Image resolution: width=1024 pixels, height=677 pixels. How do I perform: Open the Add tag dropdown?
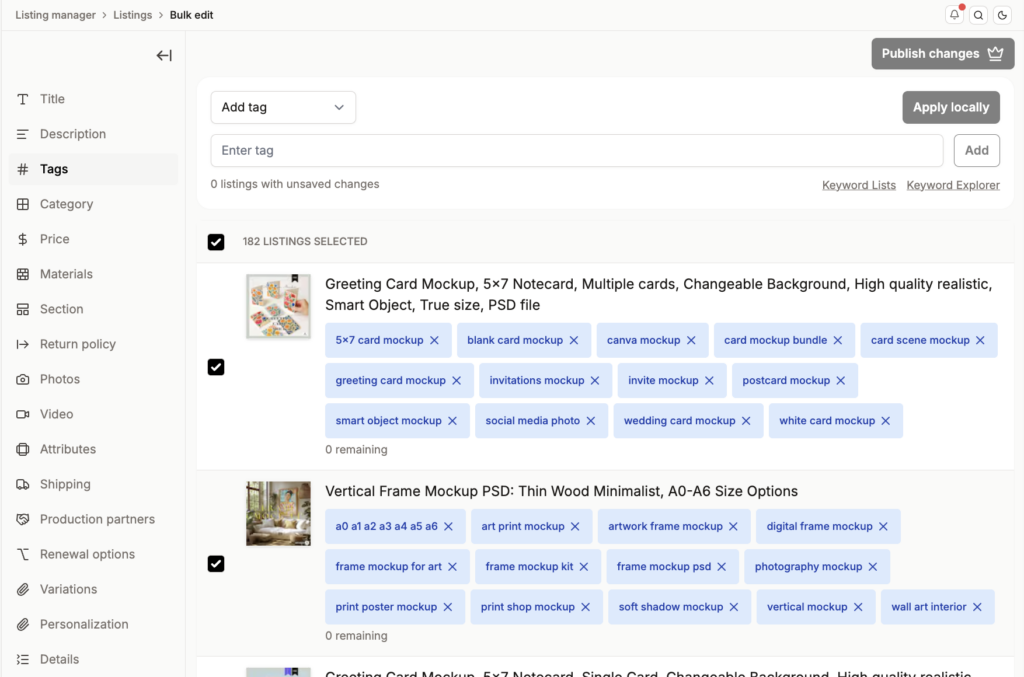(x=283, y=107)
